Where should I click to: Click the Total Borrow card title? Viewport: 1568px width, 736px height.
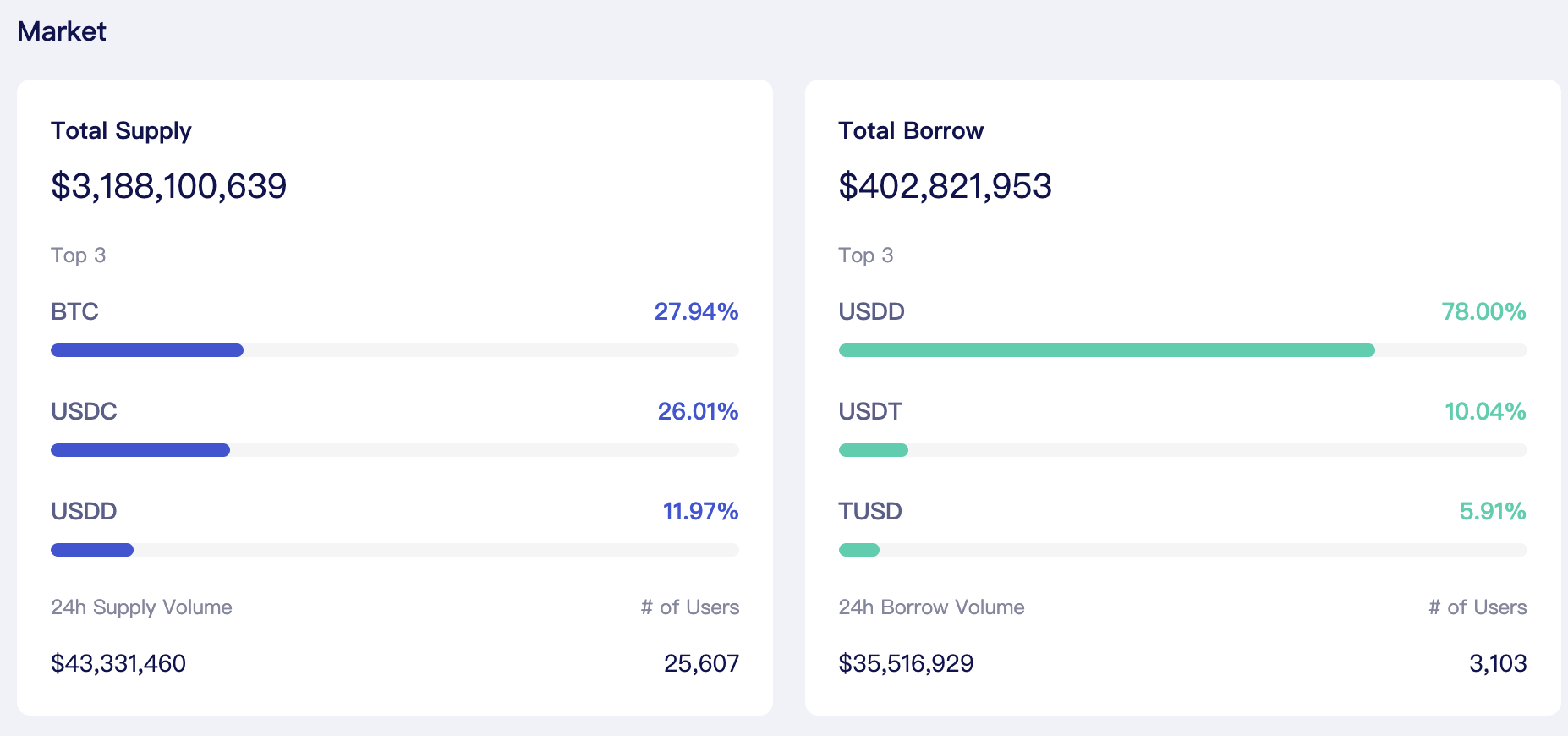[x=911, y=130]
